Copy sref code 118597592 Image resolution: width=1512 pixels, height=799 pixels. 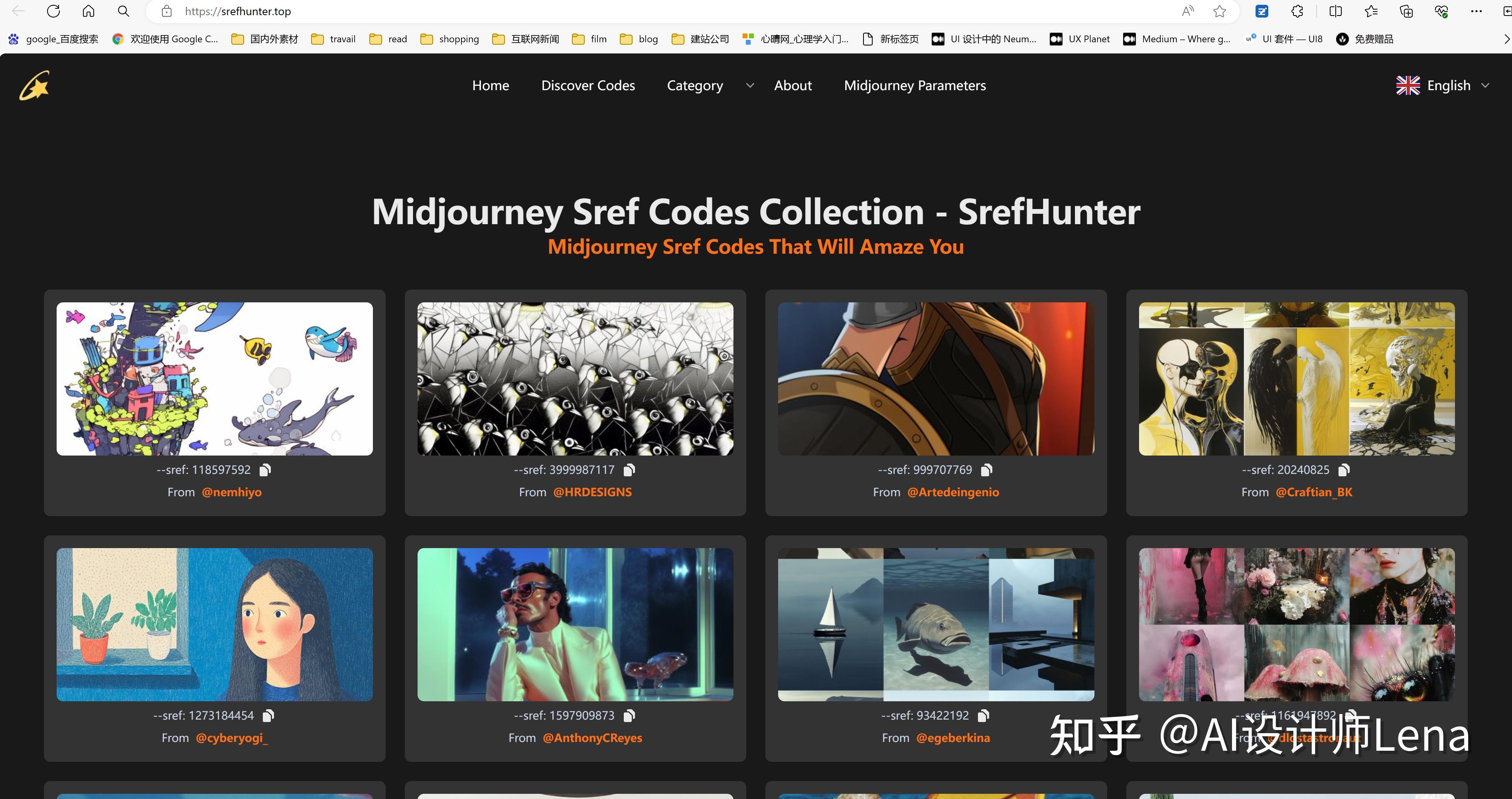[265, 470]
